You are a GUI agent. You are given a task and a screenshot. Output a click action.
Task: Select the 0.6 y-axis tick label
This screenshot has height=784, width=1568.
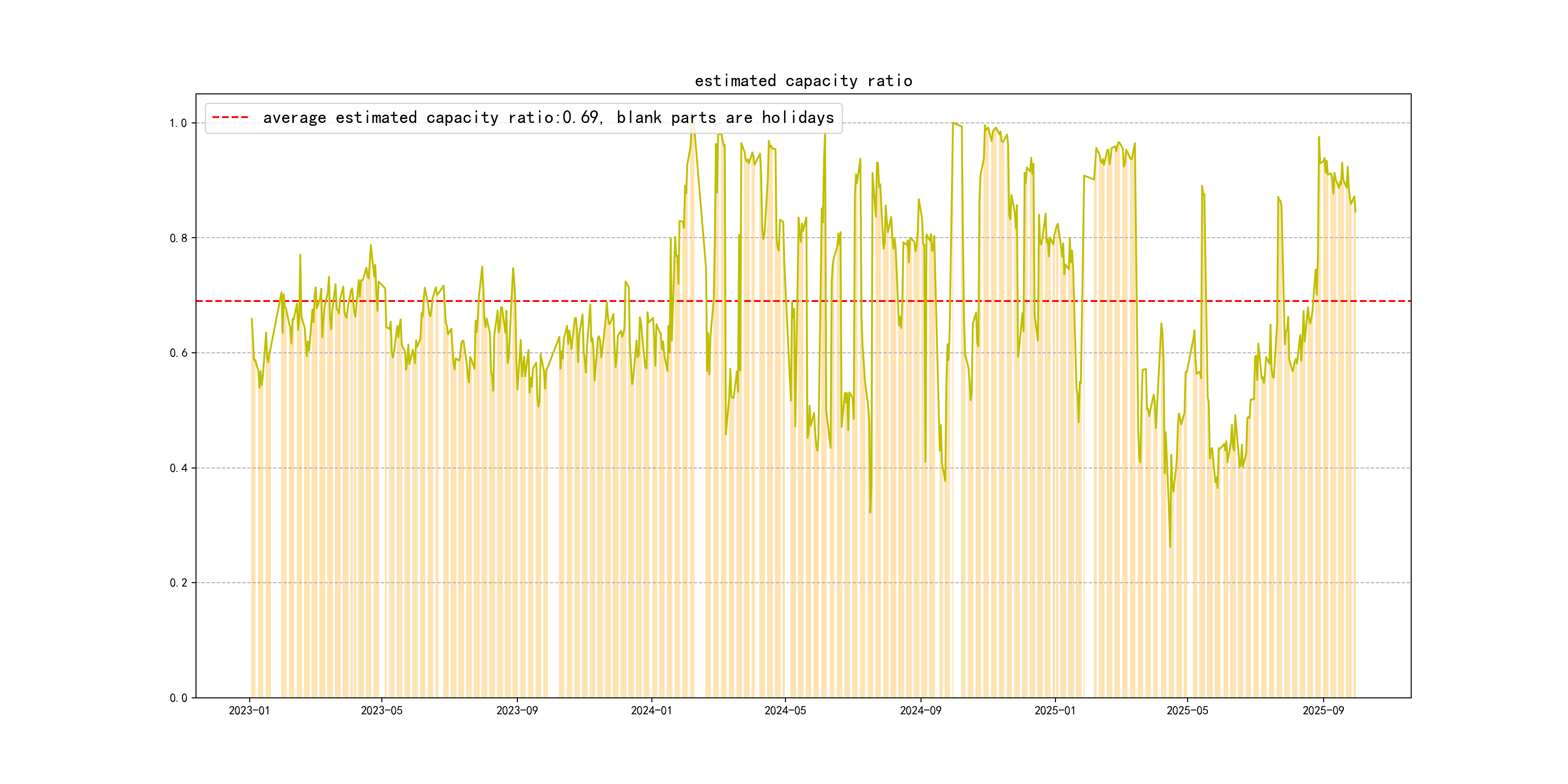click(x=178, y=353)
